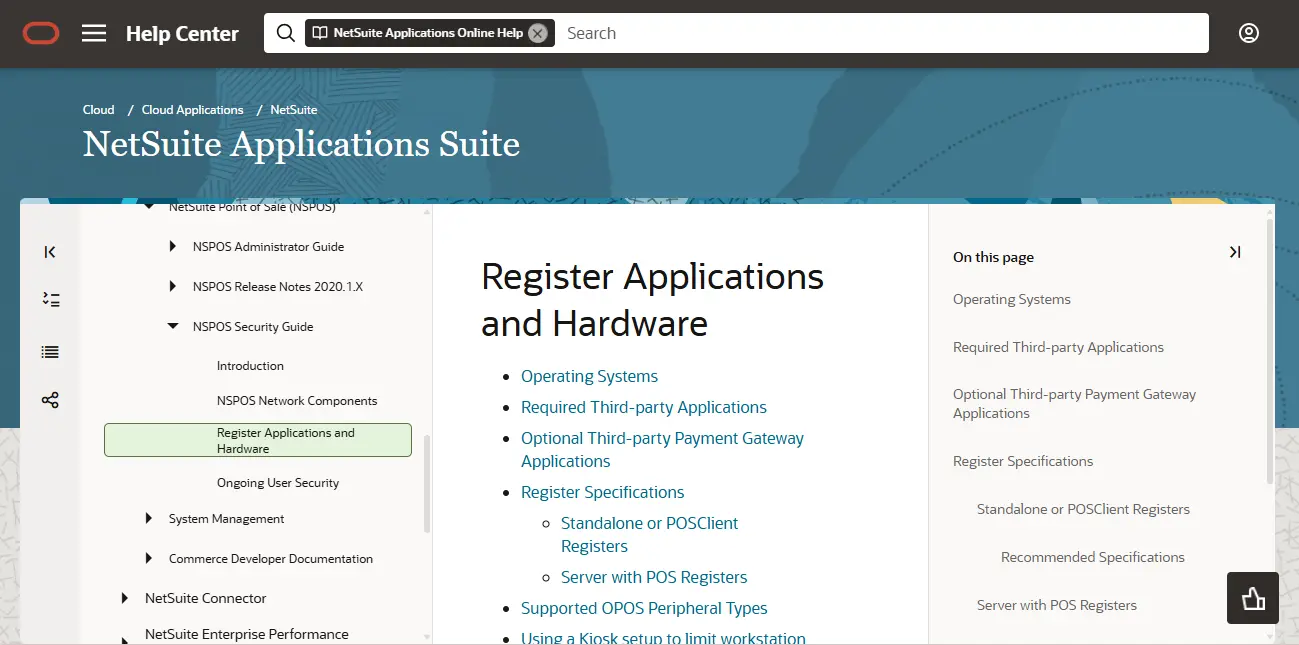Open the Cloud breadcrumb link
The height and width of the screenshot is (645, 1299).
[x=99, y=110]
